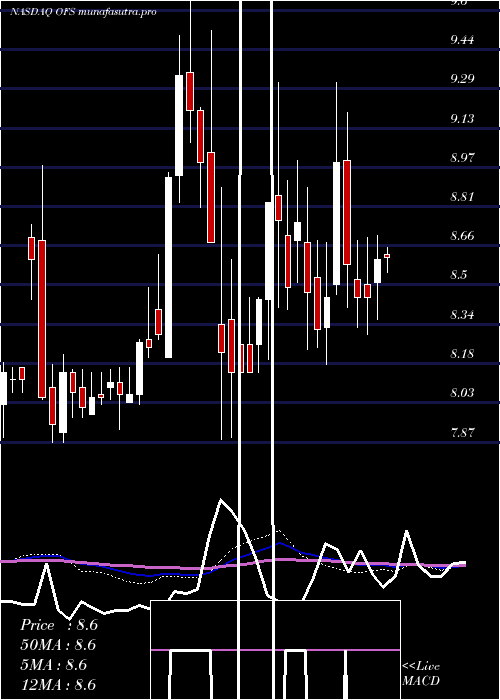Click the Price : 8.6 readout
This screenshot has width=500, height=700.
click(59, 625)
